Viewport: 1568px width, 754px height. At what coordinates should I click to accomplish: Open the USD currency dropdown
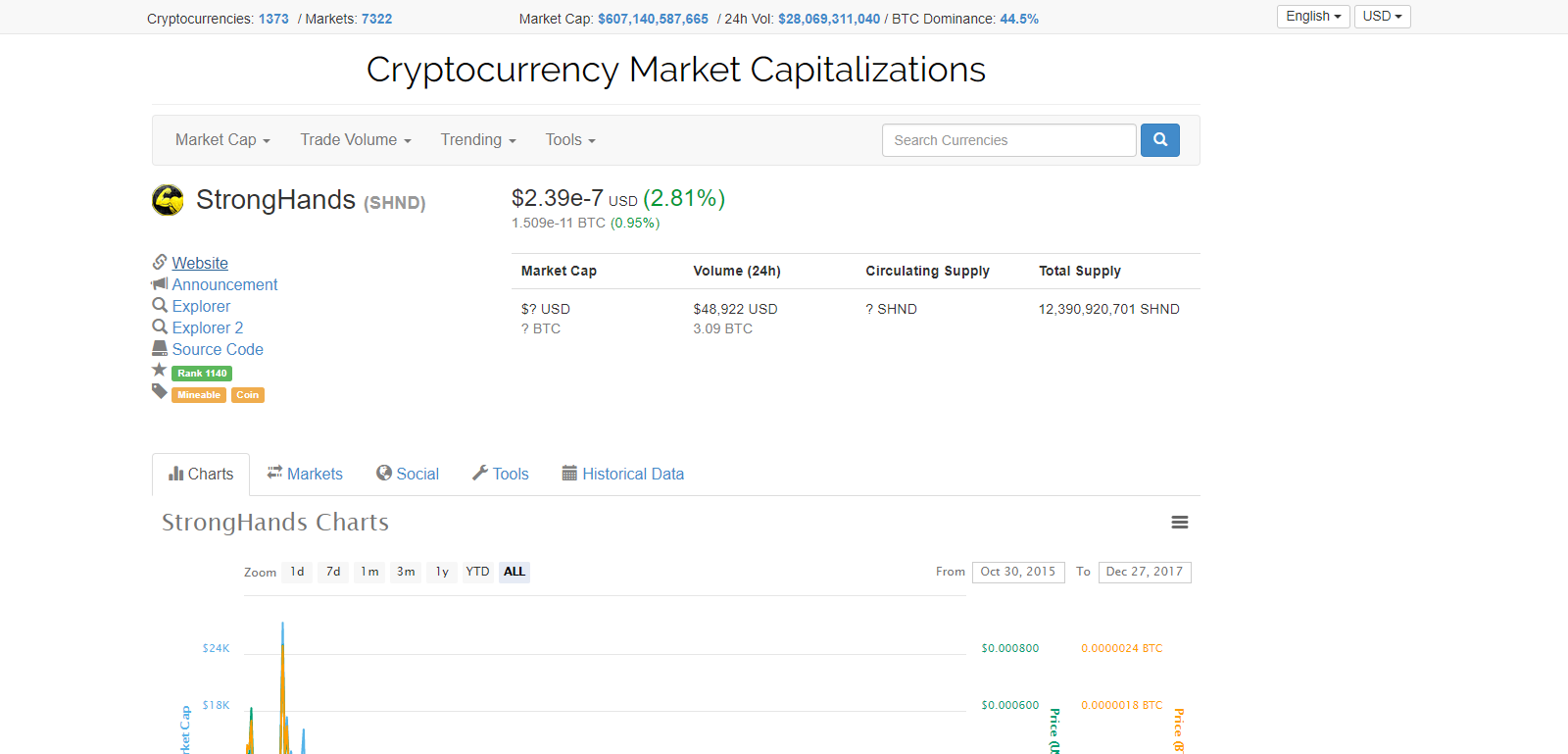click(x=1382, y=17)
